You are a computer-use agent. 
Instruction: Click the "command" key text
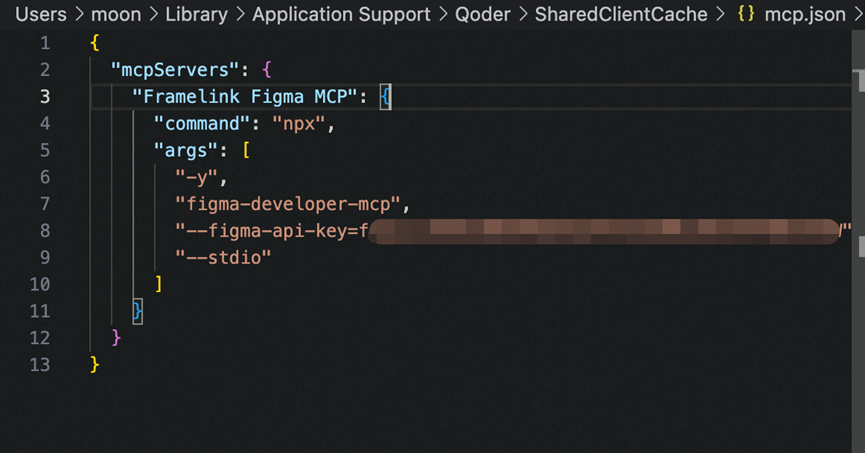(x=202, y=124)
